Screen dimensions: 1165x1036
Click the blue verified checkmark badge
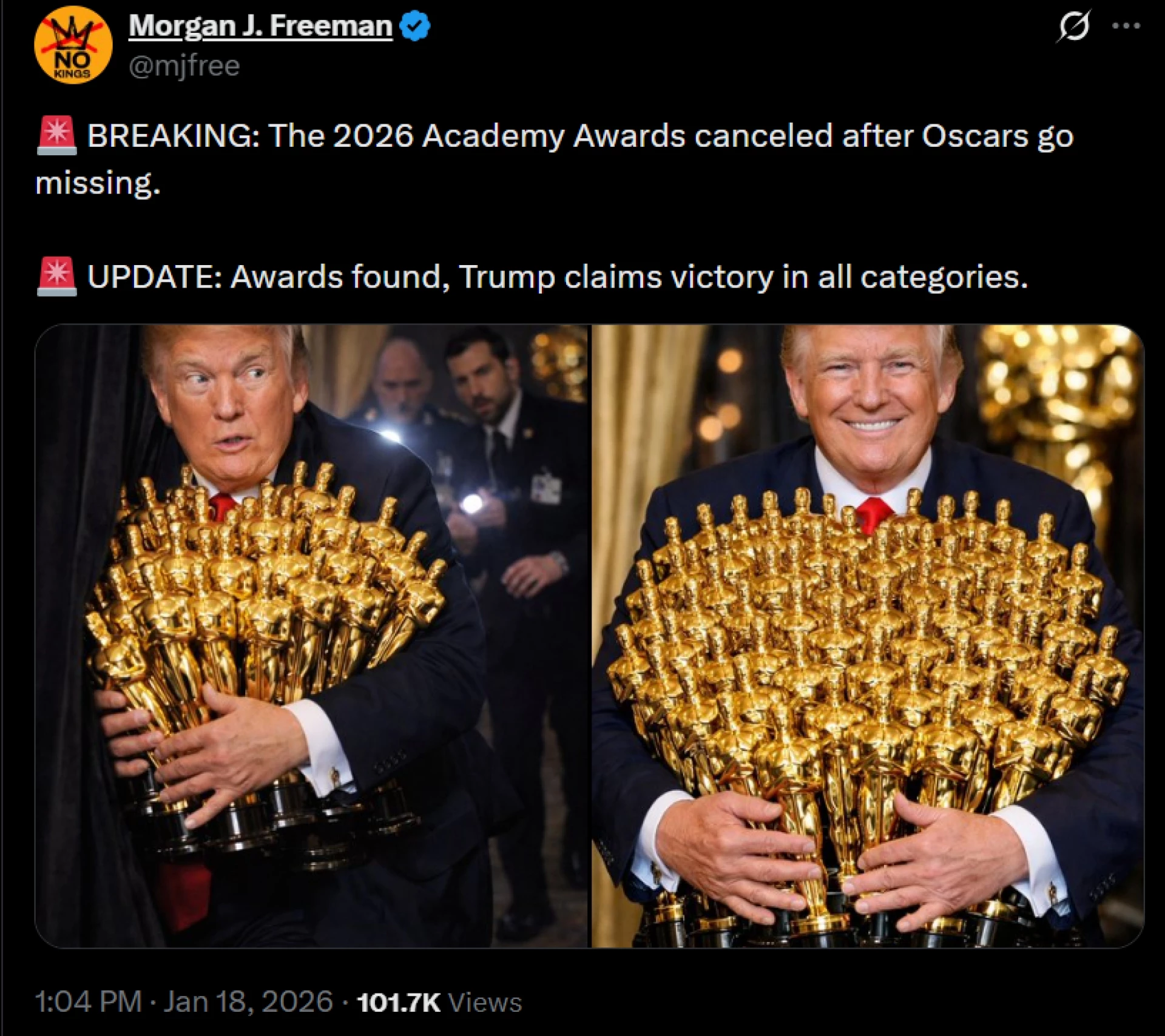pyautogui.click(x=416, y=27)
